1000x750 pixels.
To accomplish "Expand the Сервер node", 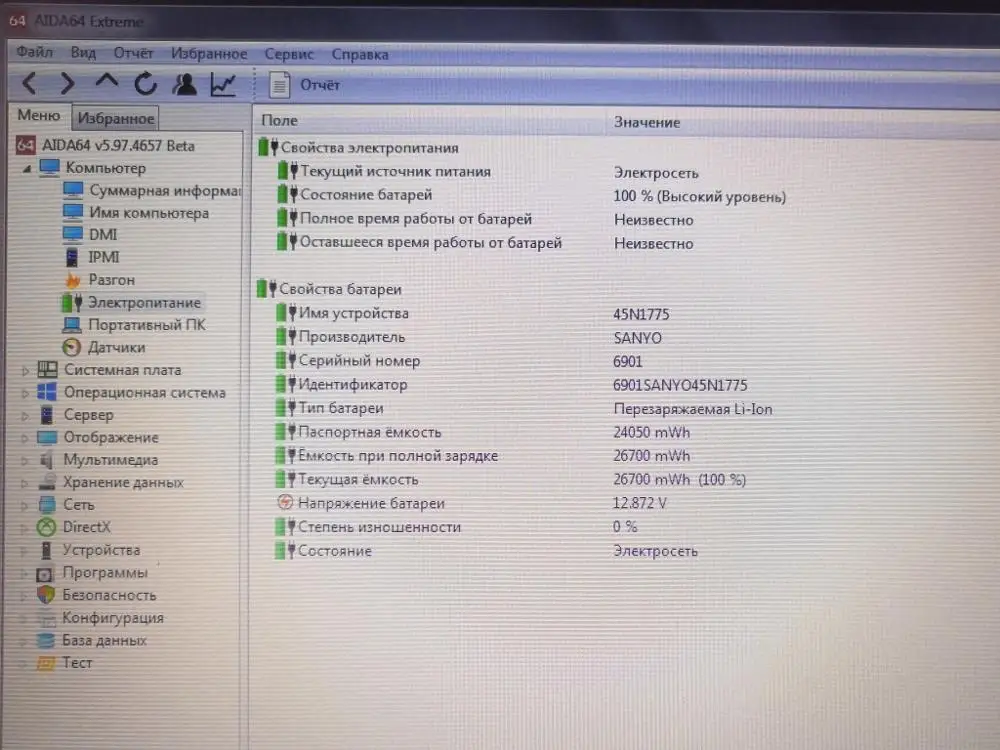I will tap(26, 416).
